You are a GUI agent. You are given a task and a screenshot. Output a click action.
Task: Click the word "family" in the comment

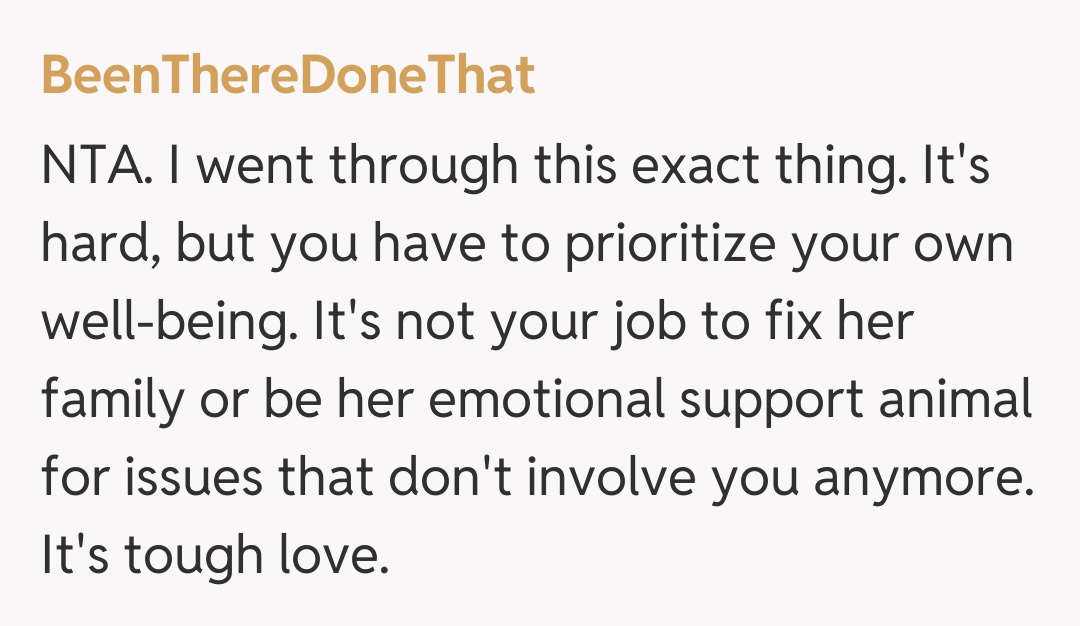[112, 402]
